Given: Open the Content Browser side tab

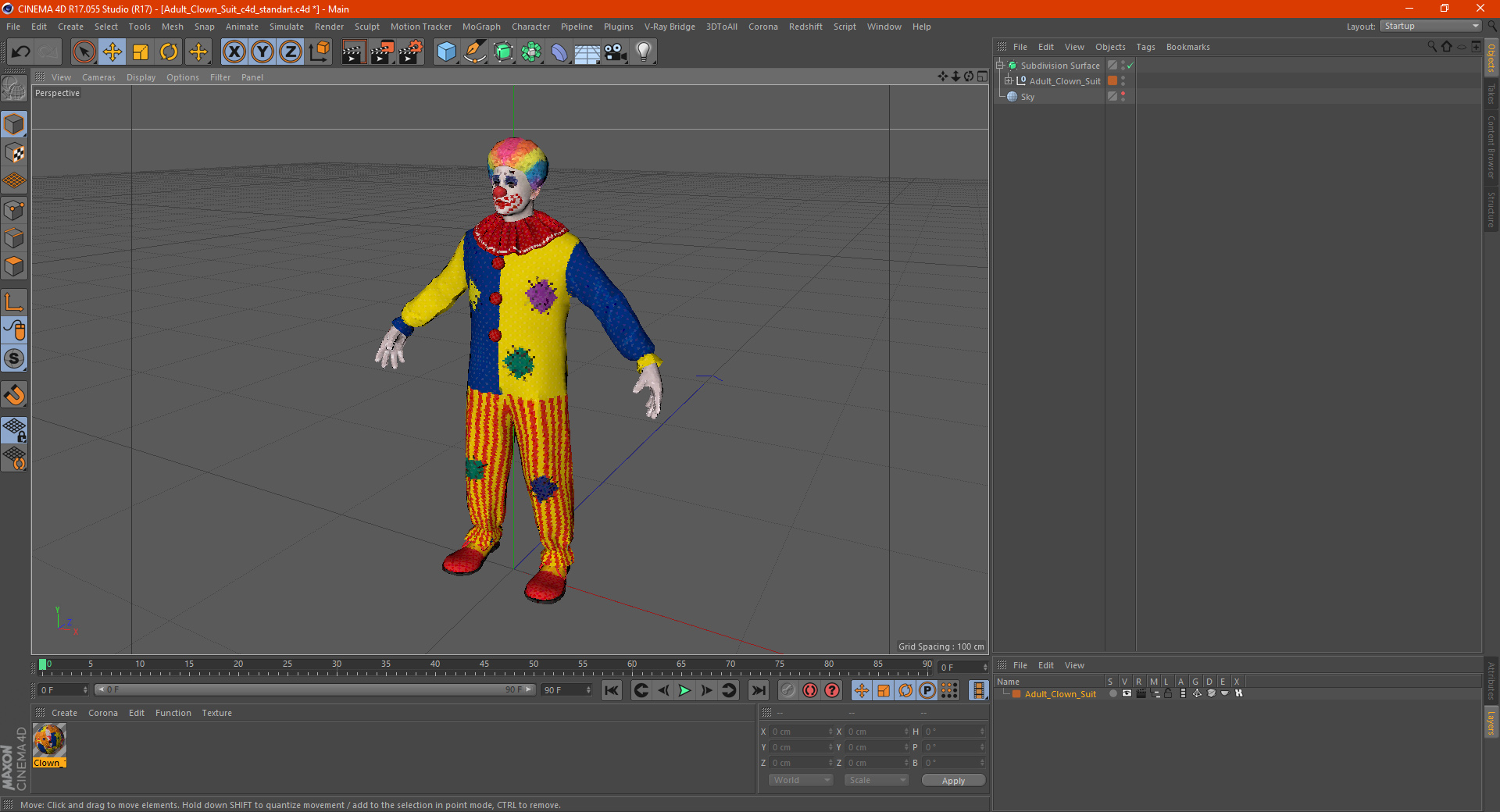Looking at the screenshot, I should click(1491, 147).
